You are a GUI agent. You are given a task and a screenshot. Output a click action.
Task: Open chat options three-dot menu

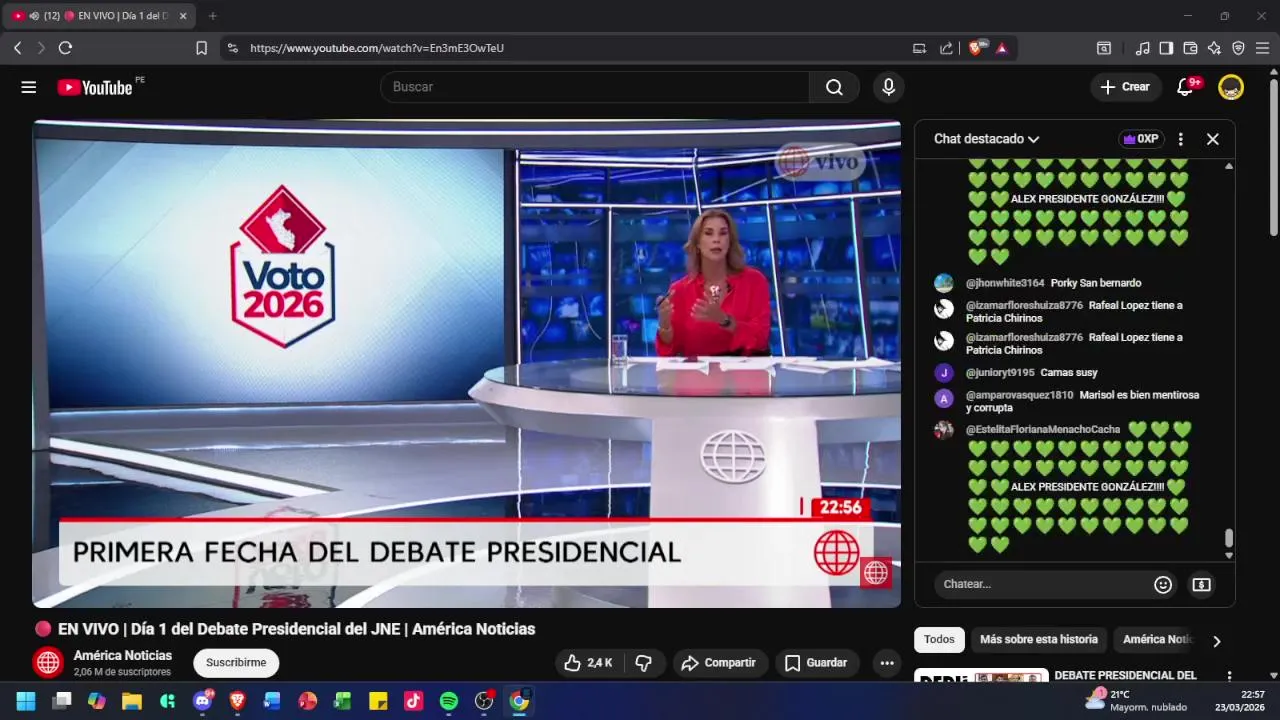click(x=1180, y=139)
